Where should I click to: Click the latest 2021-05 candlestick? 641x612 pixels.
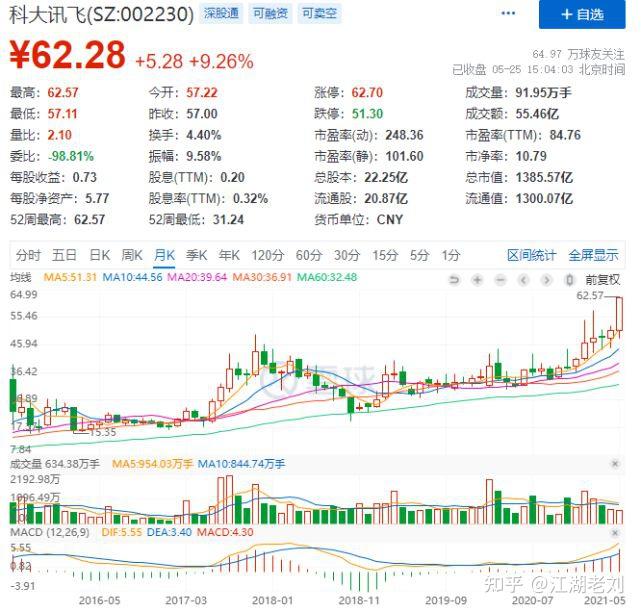click(619, 315)
